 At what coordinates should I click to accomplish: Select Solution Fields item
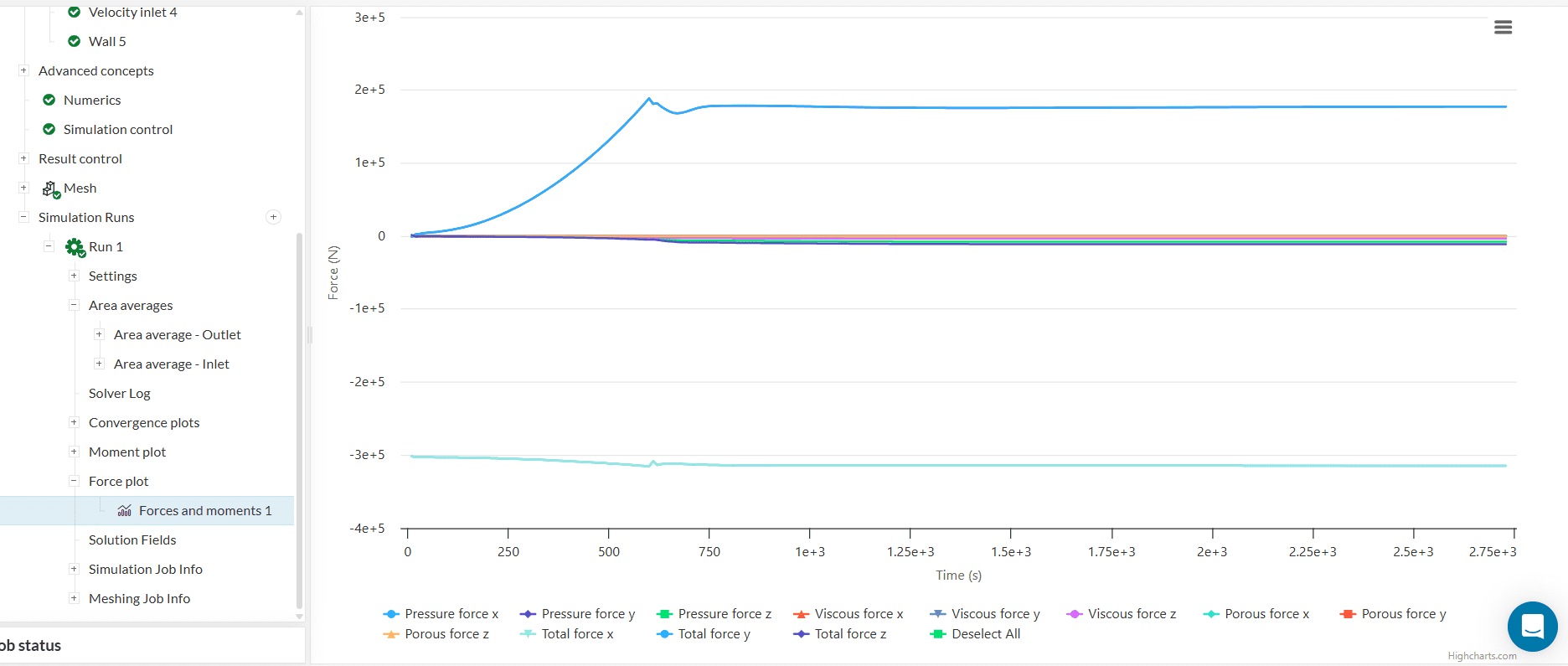(x=132, y=540)
